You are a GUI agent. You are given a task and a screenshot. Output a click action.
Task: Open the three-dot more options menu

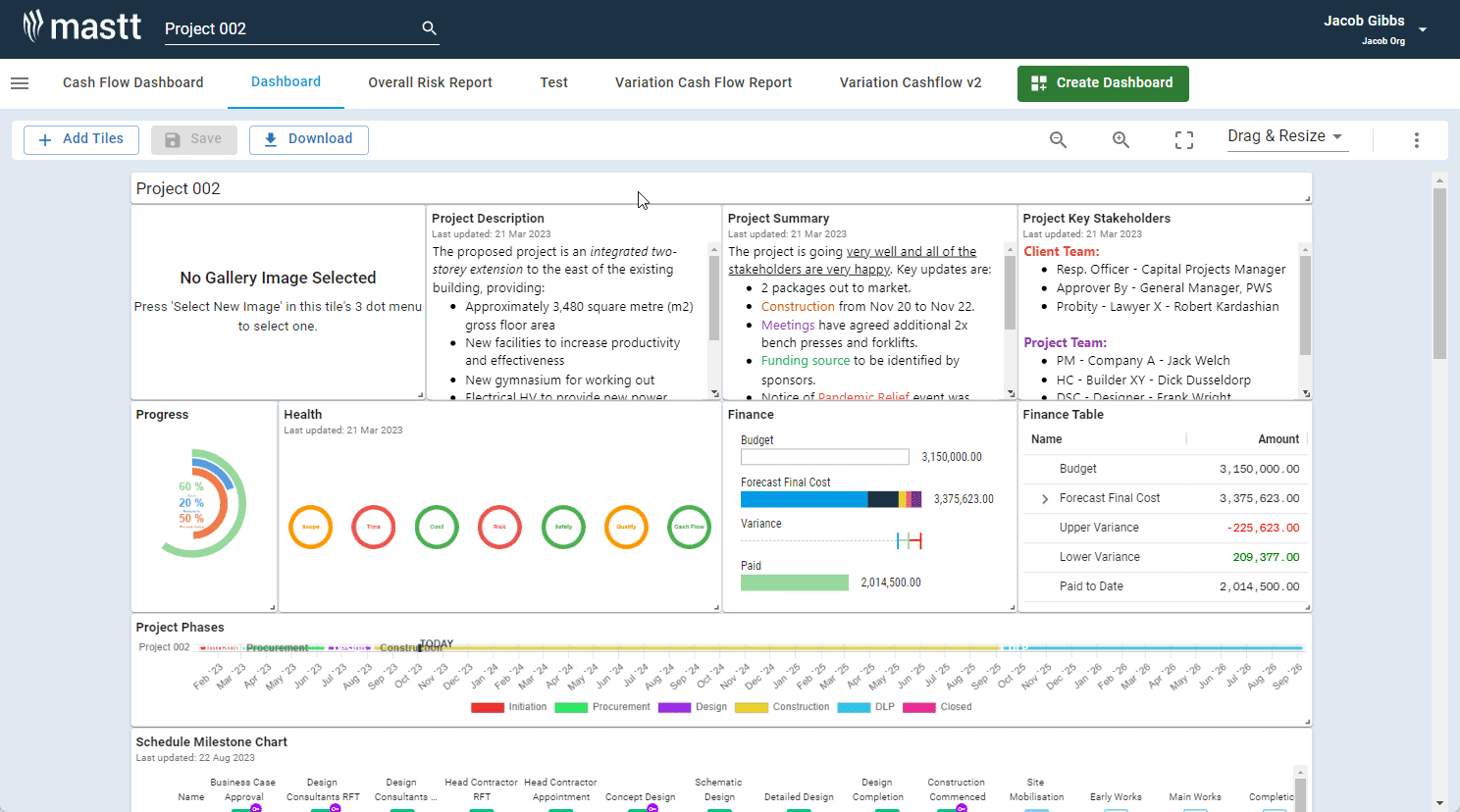1416,140
